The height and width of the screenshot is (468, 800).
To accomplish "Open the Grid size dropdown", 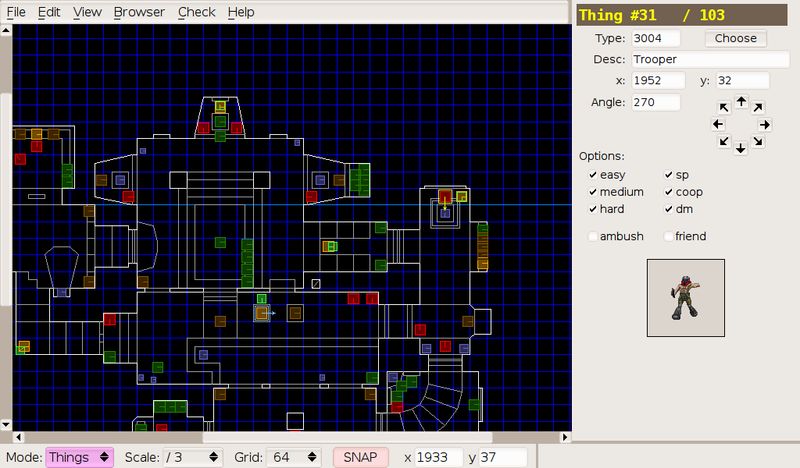I will (295, 457).
